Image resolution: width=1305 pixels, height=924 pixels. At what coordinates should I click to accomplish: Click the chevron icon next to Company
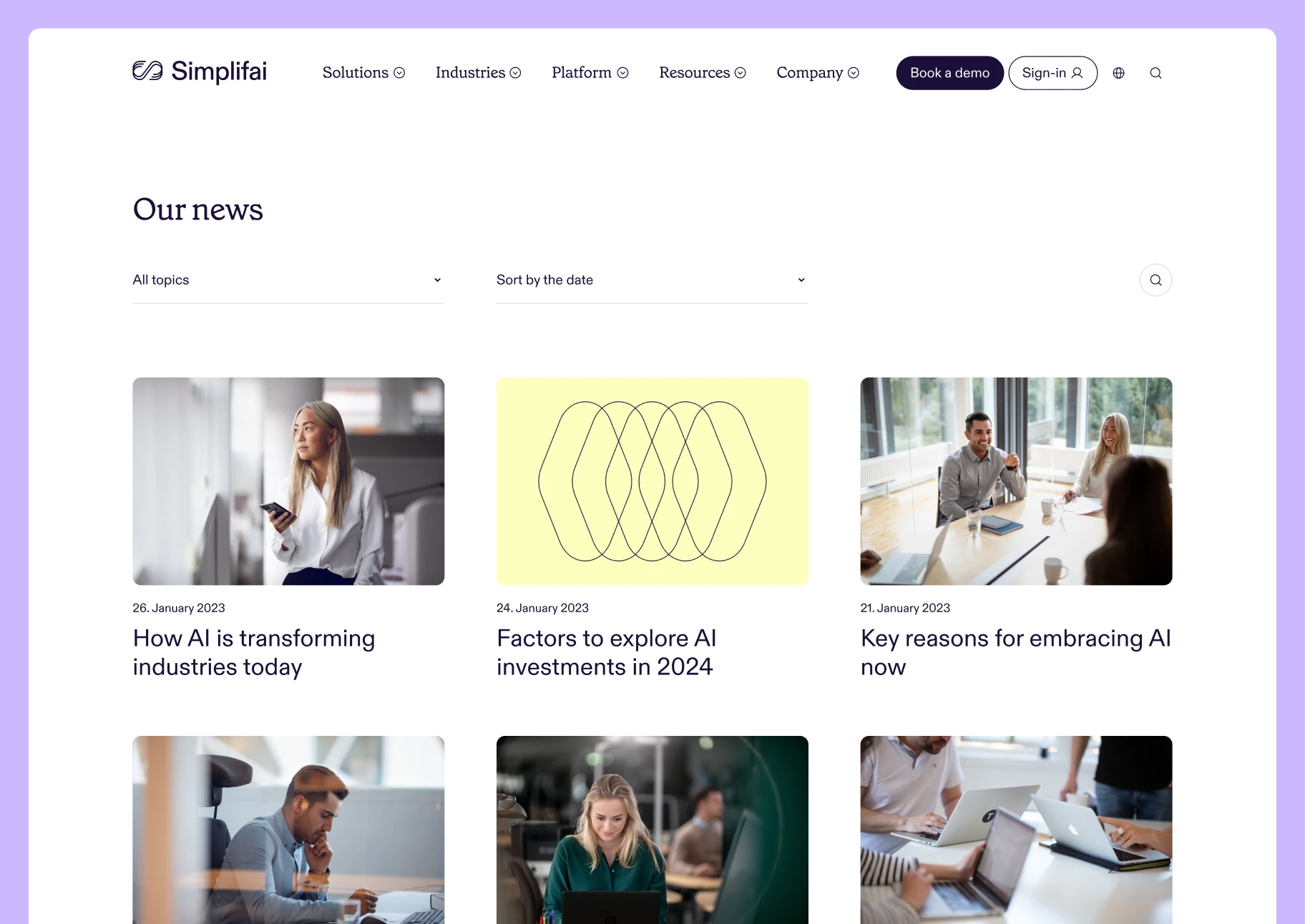pyautogui.click(x=854, y=73)
